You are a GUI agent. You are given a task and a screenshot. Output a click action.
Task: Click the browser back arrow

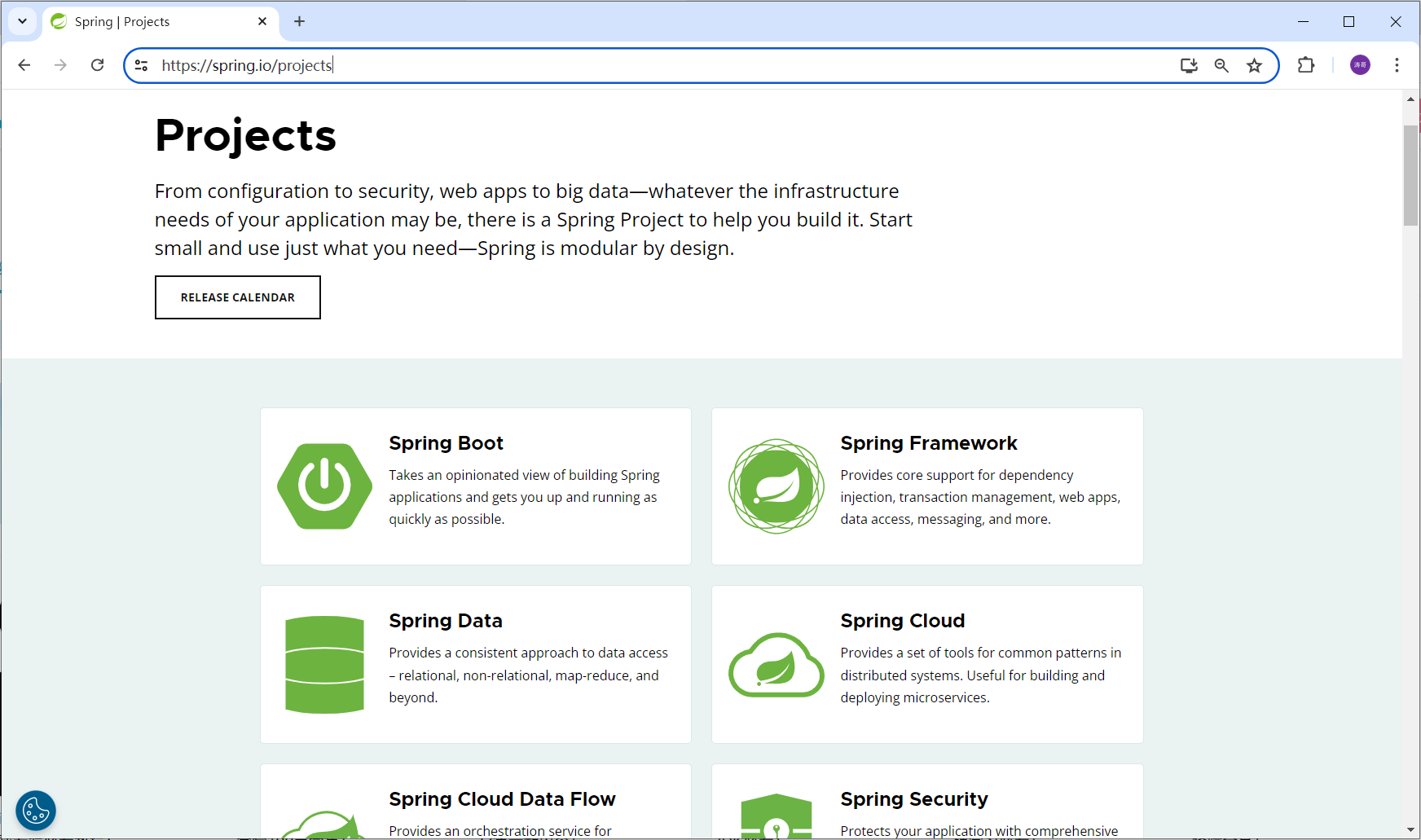24,65
